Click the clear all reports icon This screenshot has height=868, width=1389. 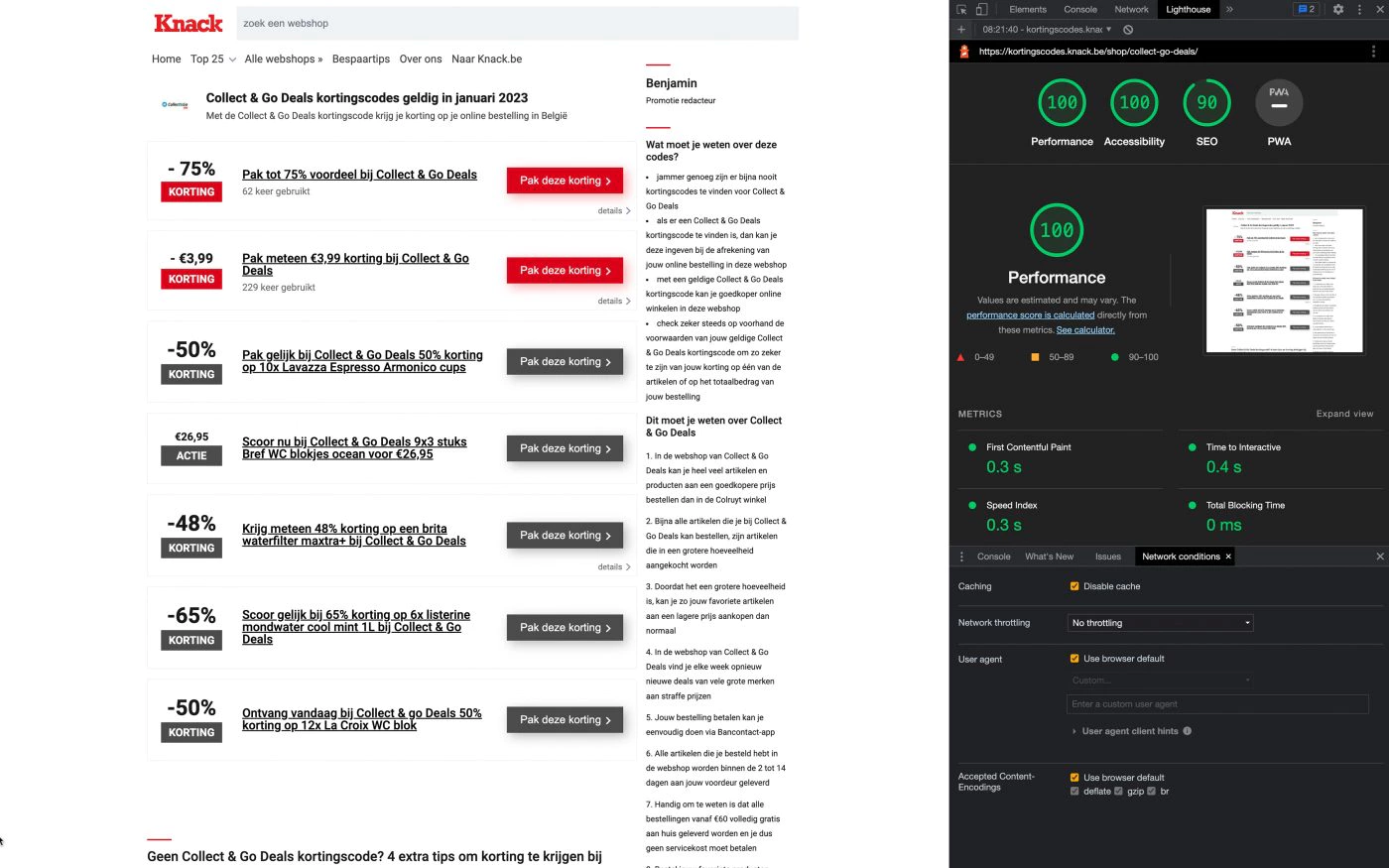click(x=1128, y=30)
